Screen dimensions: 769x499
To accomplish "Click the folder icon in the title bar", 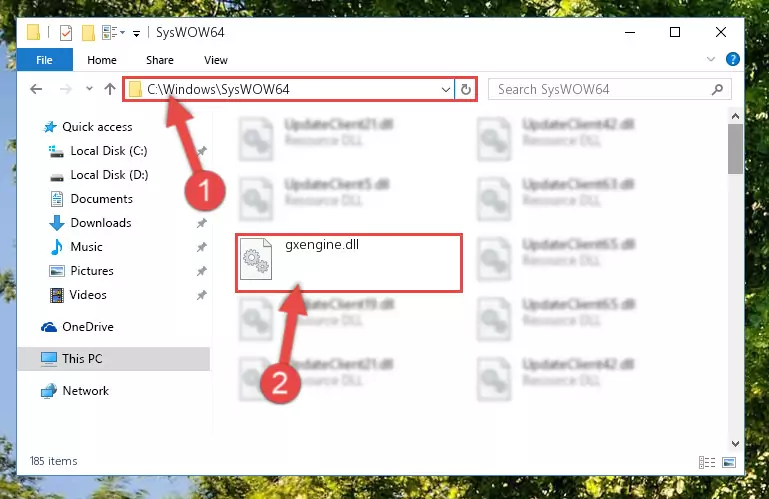I will tap(33, 32).
